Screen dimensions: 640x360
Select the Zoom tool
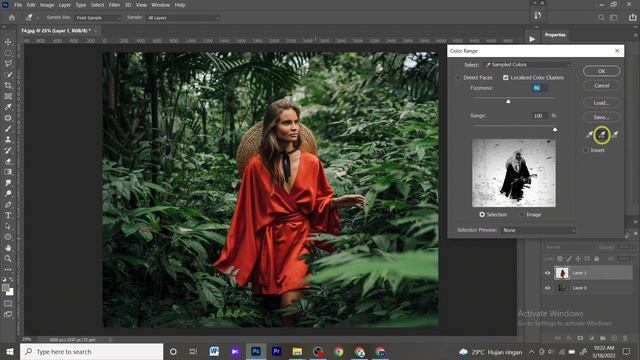pyautogui.click(x=8, y=258)
